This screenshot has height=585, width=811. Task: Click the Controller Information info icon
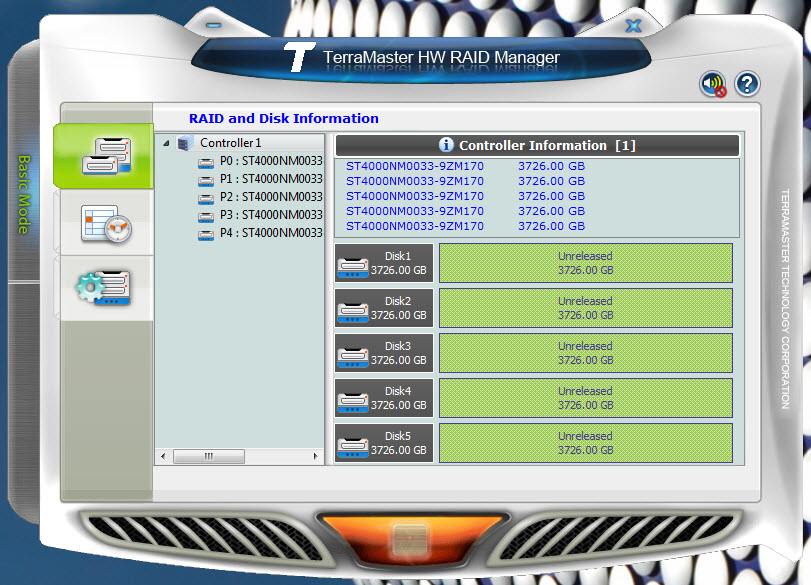(x=446, y=145)
